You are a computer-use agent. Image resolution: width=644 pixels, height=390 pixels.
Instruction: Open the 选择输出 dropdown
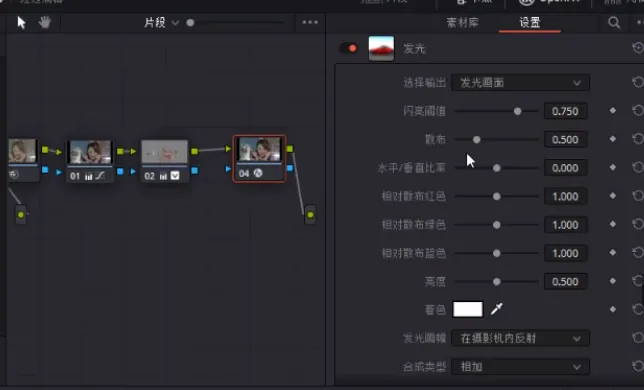click(x=520, y=83)
